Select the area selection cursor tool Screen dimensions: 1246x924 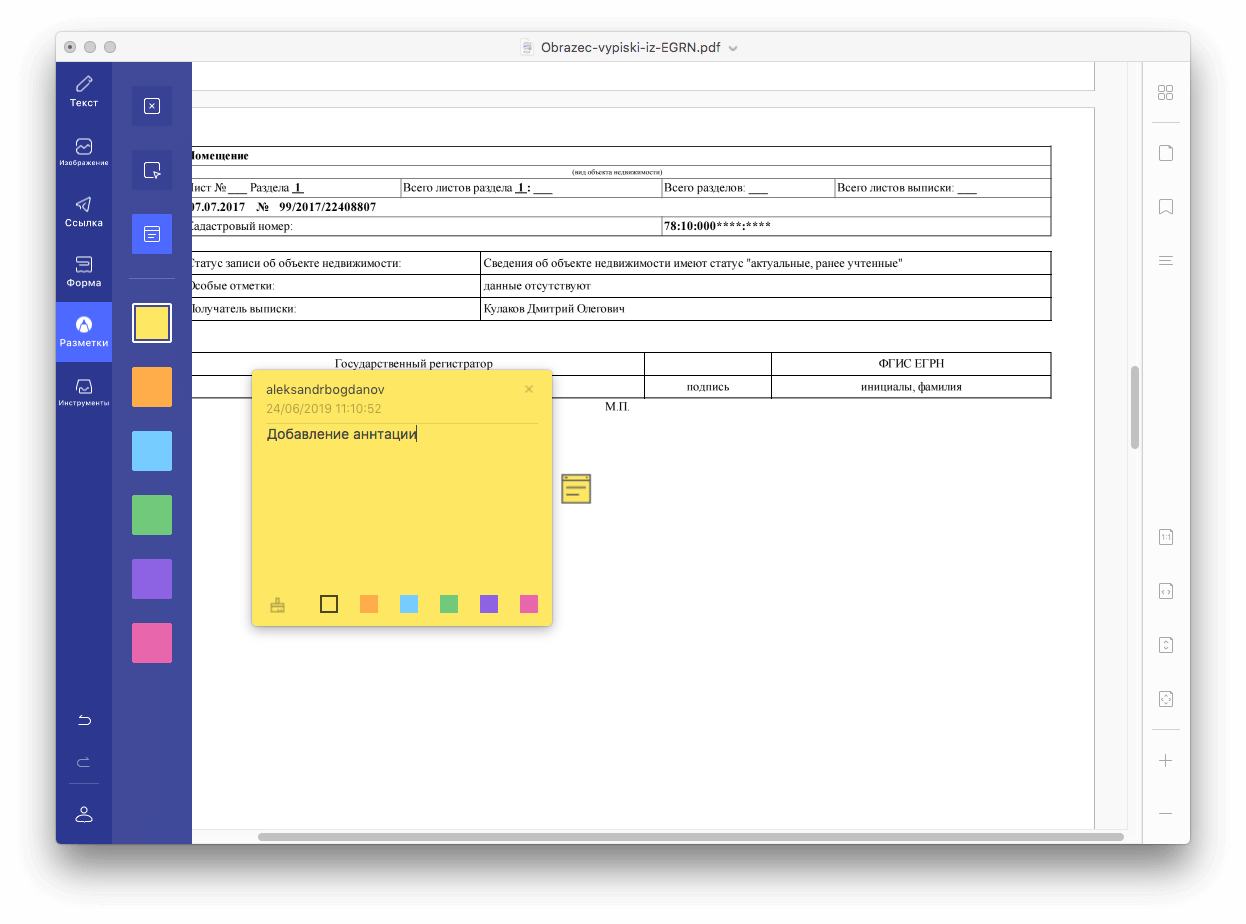(x=152, y=170)
